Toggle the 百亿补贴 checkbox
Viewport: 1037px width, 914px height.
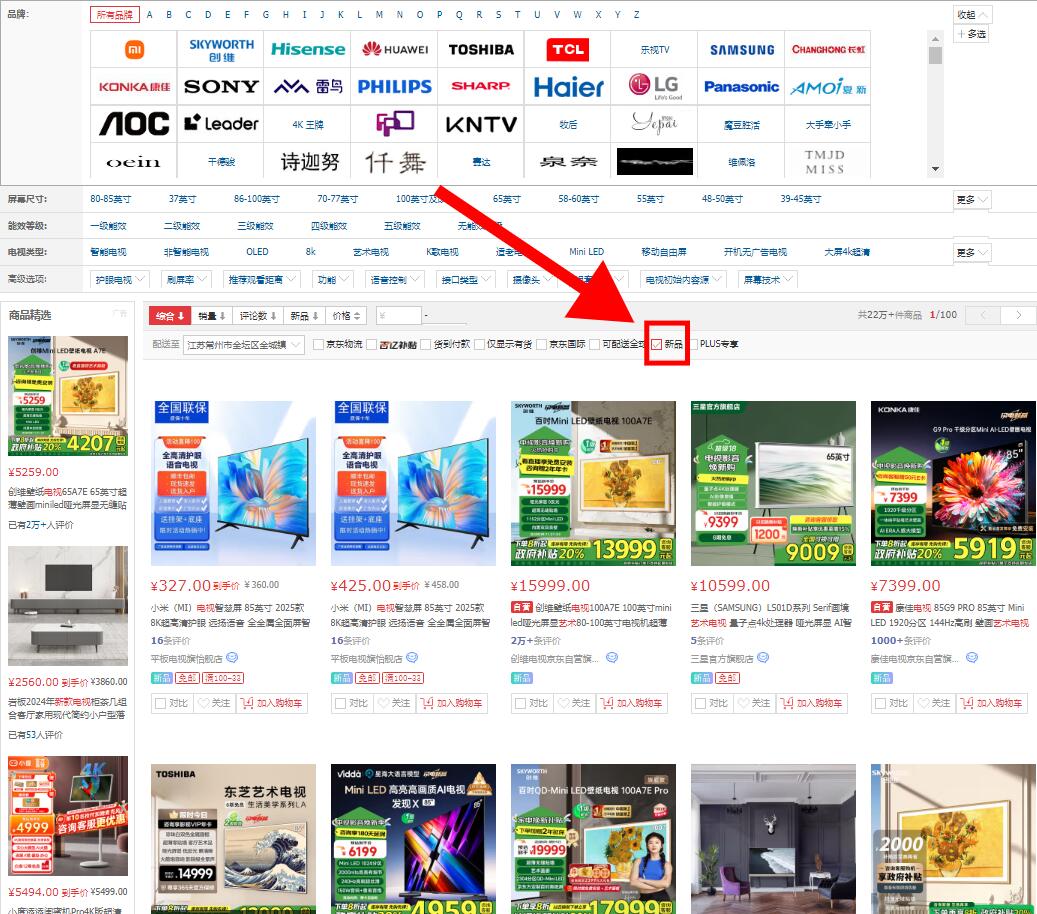tap(371, 345)
